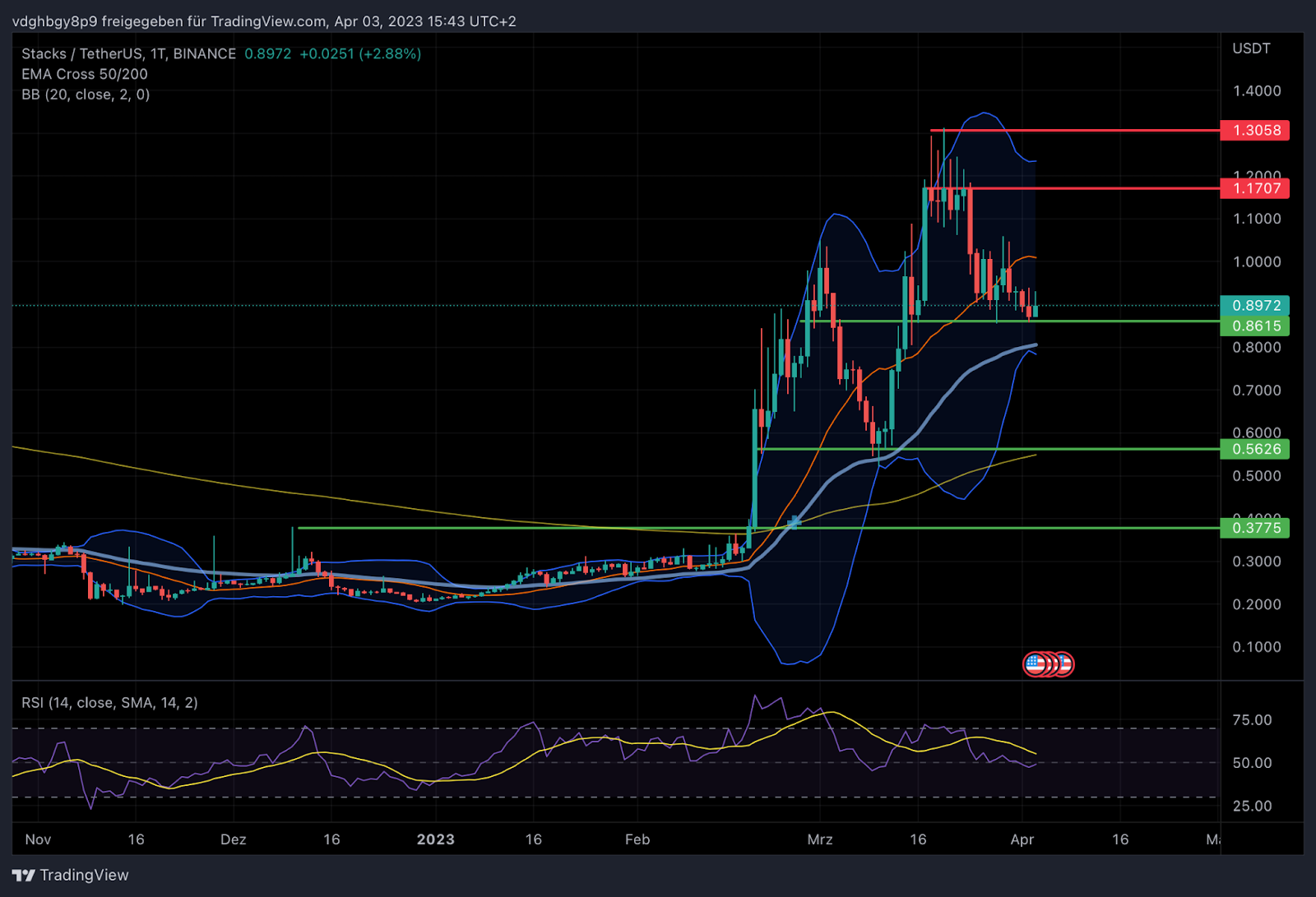The height and width of the screenshot is (897, 1316).
Task: Click the 2023 year label on time axis
Action: (435, 839)
